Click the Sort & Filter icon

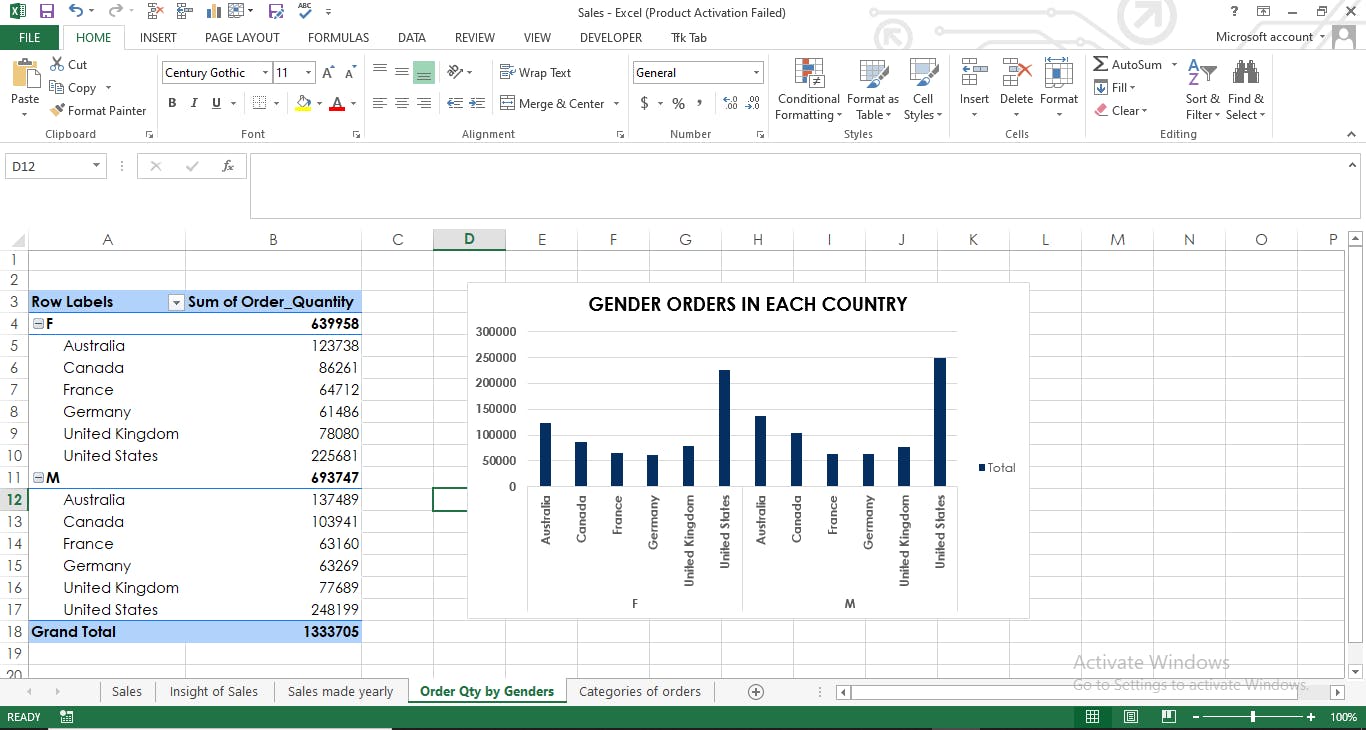pyautogui.click(x=1202, y=73)
